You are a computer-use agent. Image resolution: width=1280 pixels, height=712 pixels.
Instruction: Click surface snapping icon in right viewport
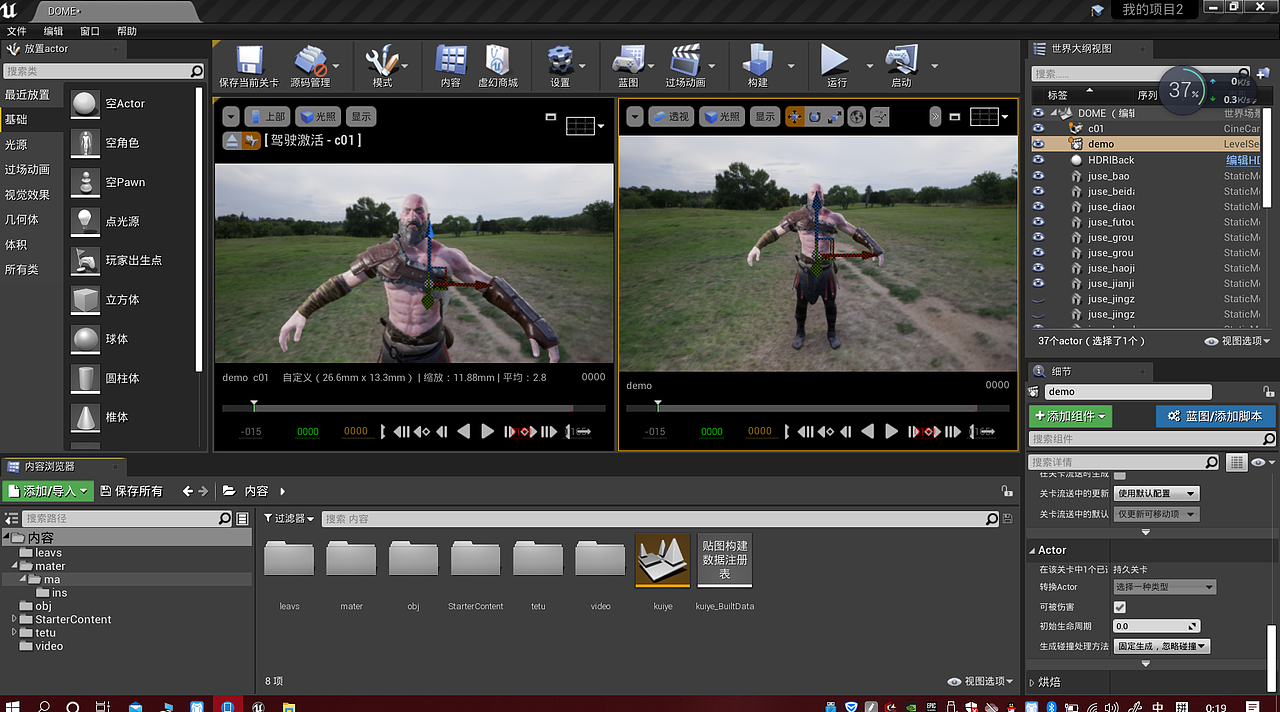coord(880,117)
